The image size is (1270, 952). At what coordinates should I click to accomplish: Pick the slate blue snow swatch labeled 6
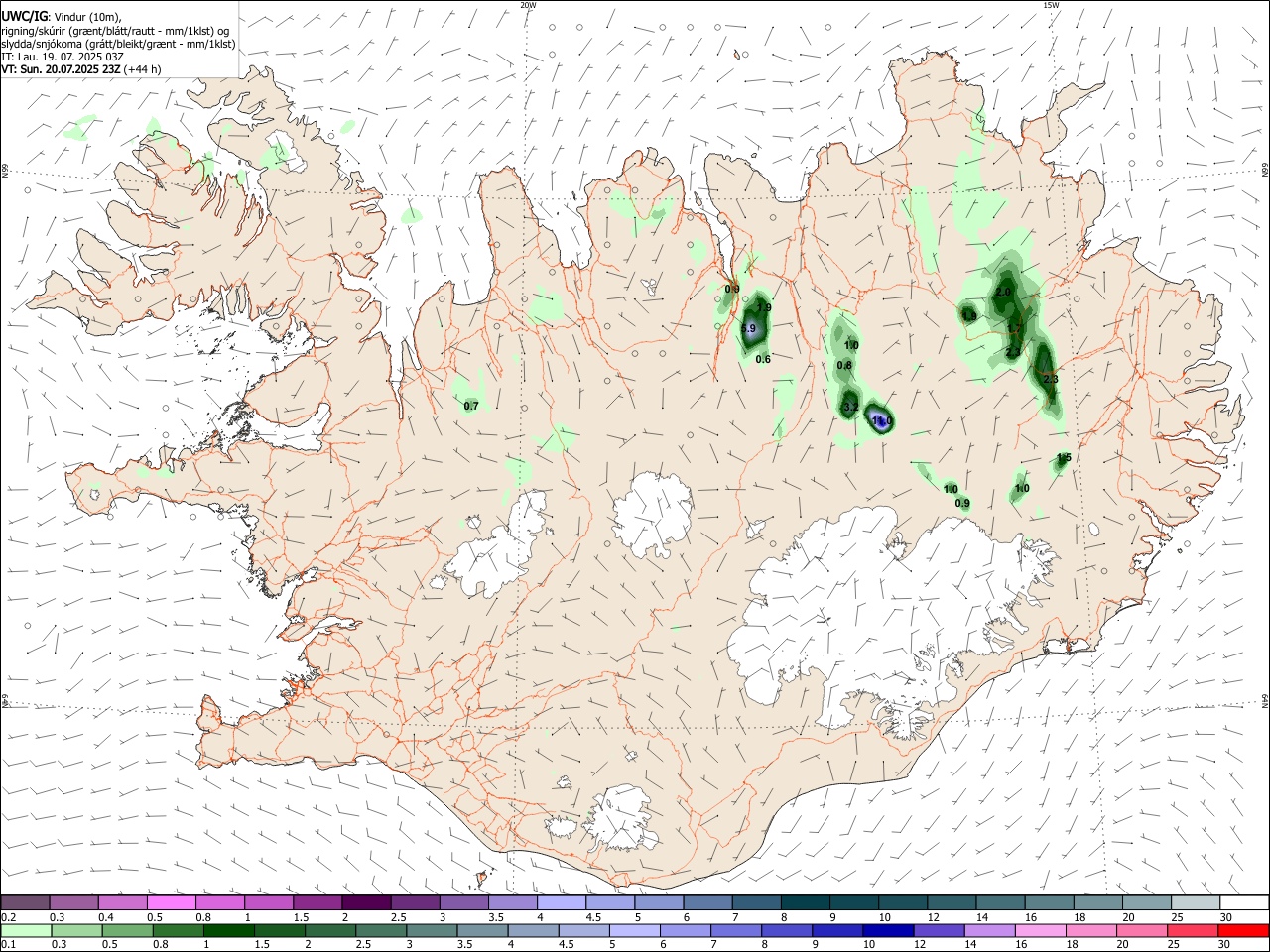(708, 902)
